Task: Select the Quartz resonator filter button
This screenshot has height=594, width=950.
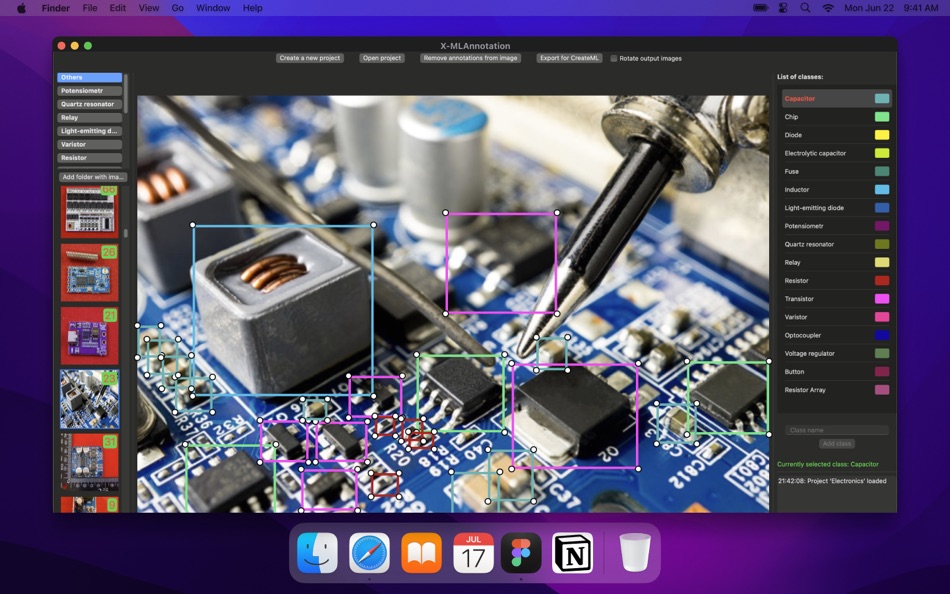Action: 90,104
